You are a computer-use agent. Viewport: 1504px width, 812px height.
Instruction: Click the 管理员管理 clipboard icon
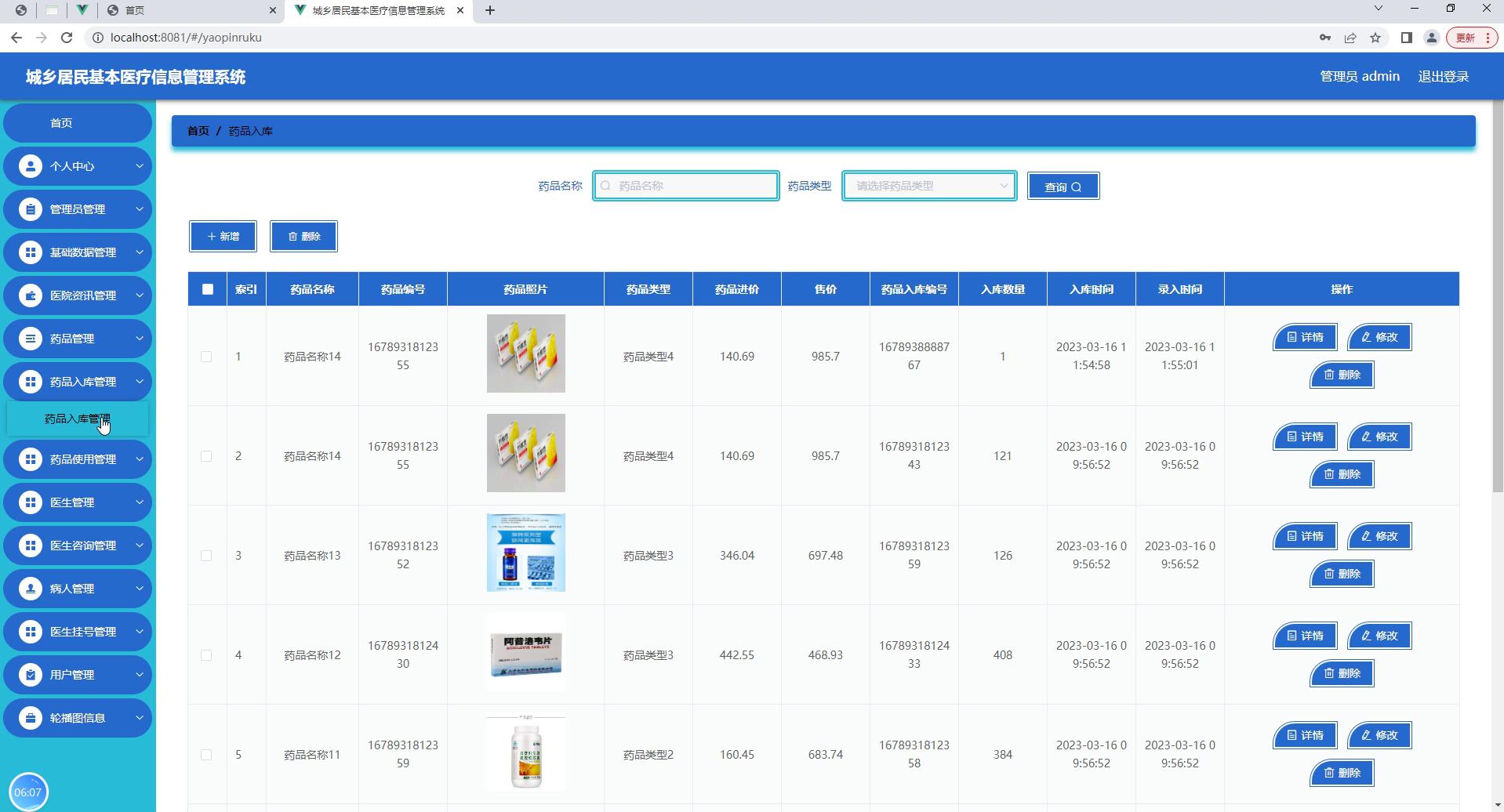[x=31, y=209]
